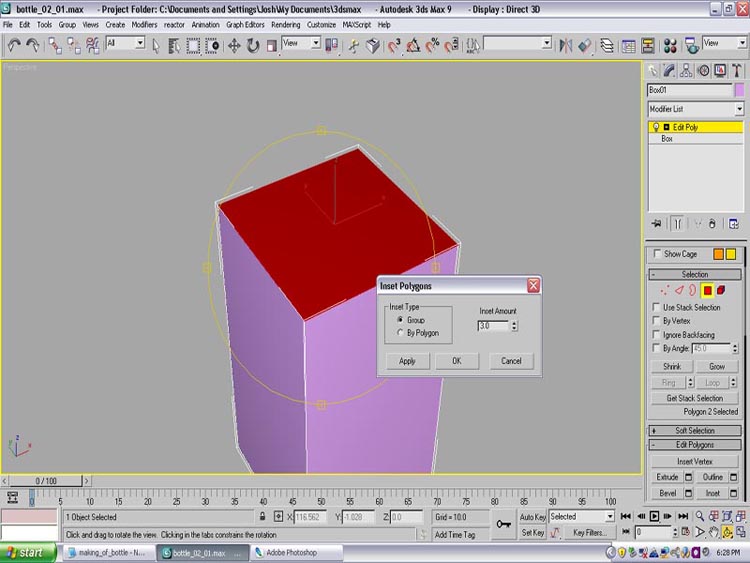The width and height of the screenshot is (750, 563).
Task: Expand the Soft Selection rollout
Action: coord(695,430)
